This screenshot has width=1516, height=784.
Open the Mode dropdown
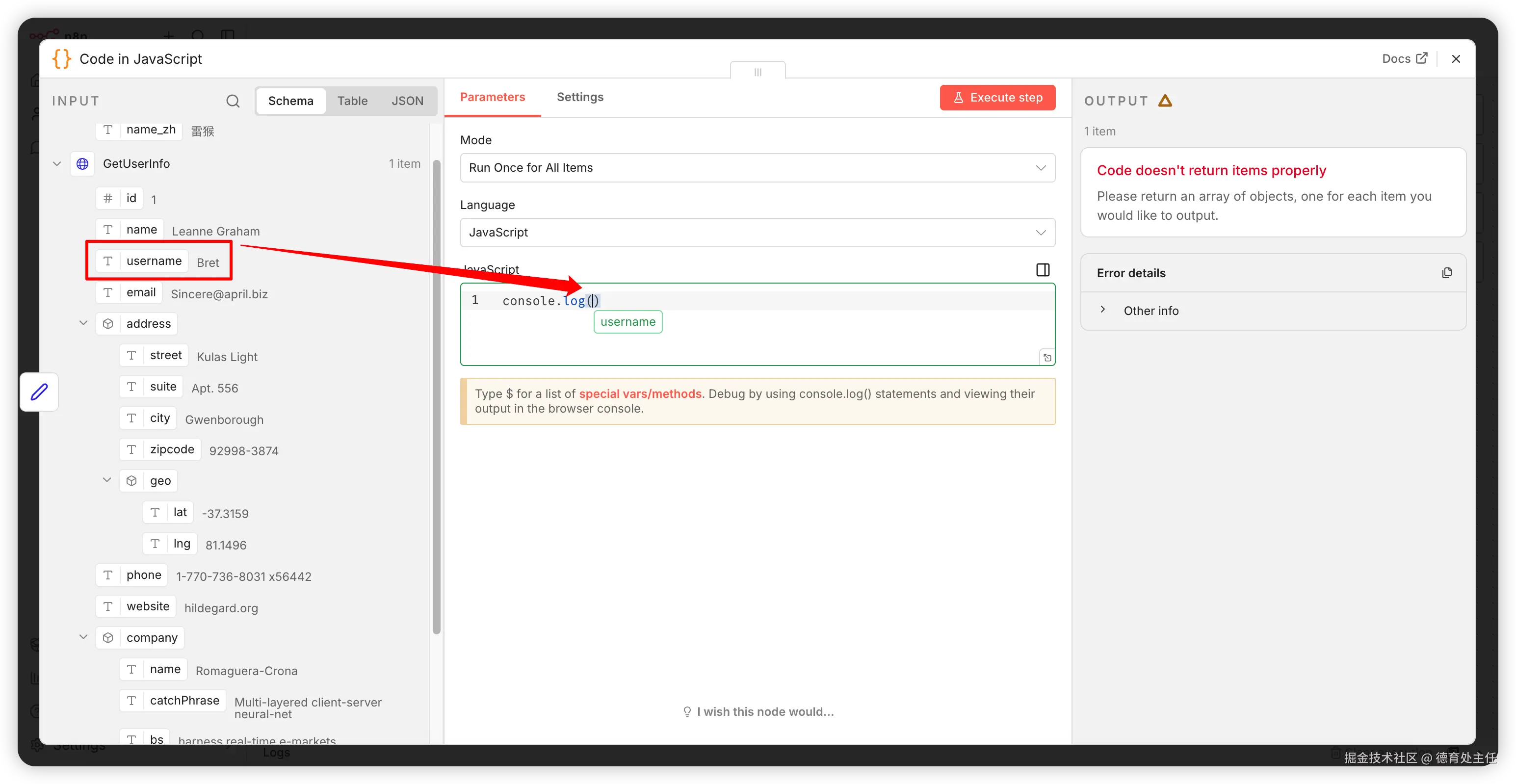click(x=757, y=168)
